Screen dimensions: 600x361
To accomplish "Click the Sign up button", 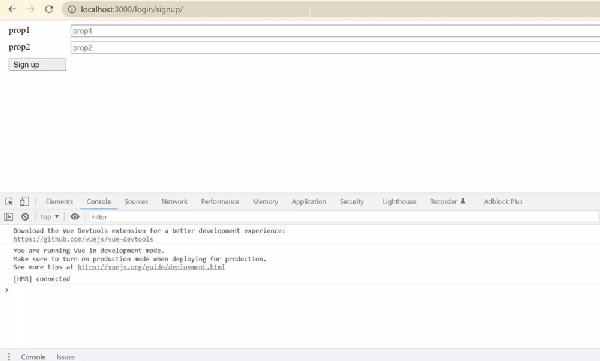I will pos(37,65).
